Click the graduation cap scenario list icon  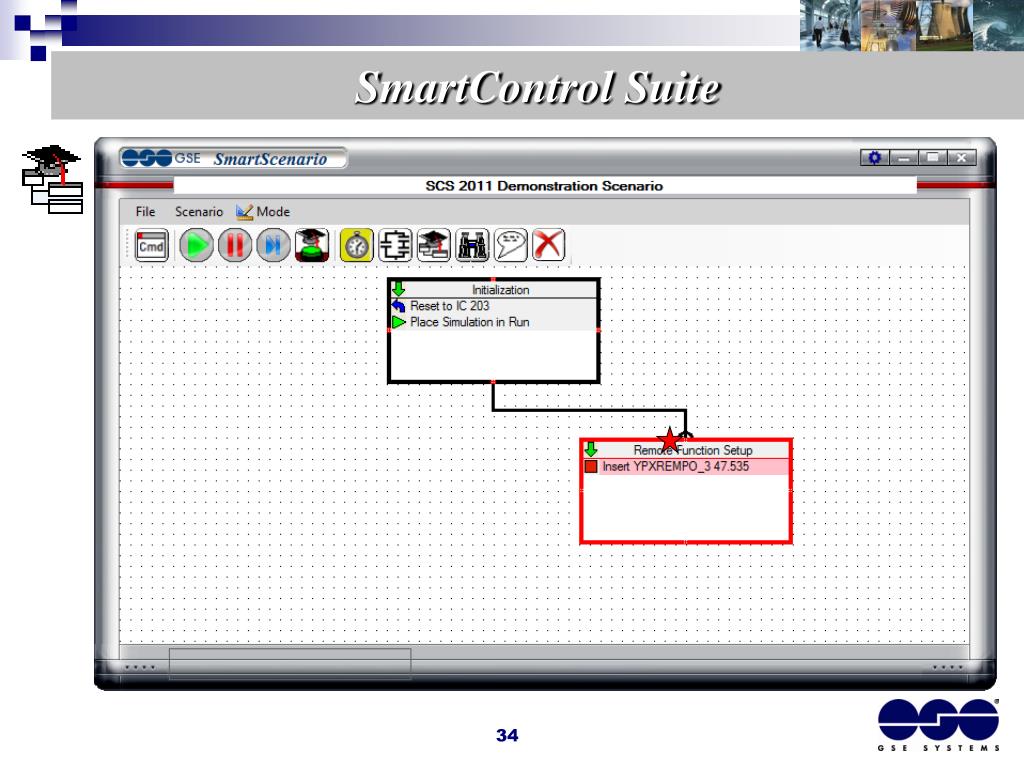(x=434, y=246)
